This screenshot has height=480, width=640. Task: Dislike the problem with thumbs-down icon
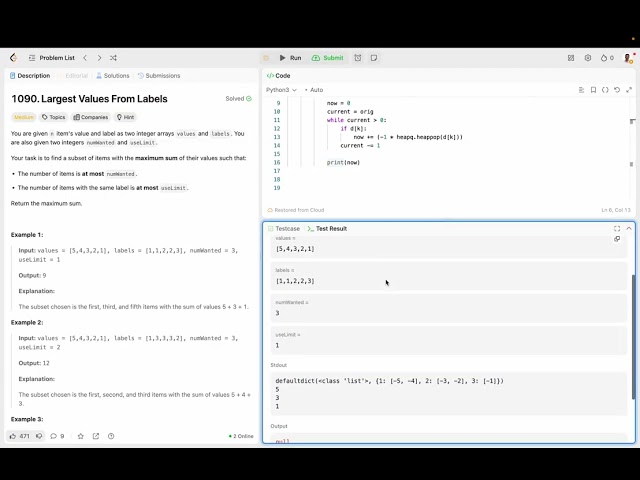click(39, 436)
